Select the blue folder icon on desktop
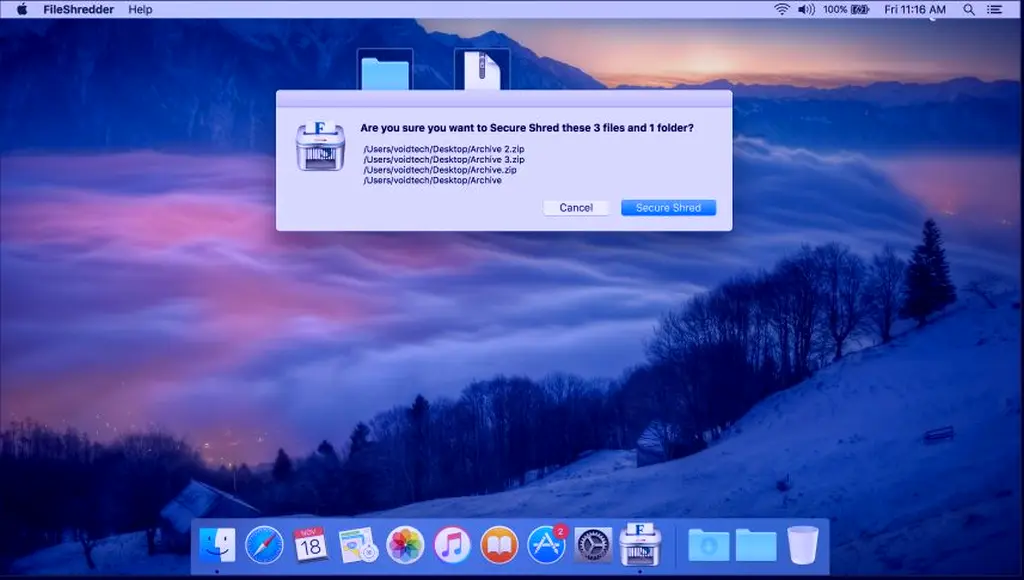This screenshot has width=1024, height=580. tap(385, 71)
